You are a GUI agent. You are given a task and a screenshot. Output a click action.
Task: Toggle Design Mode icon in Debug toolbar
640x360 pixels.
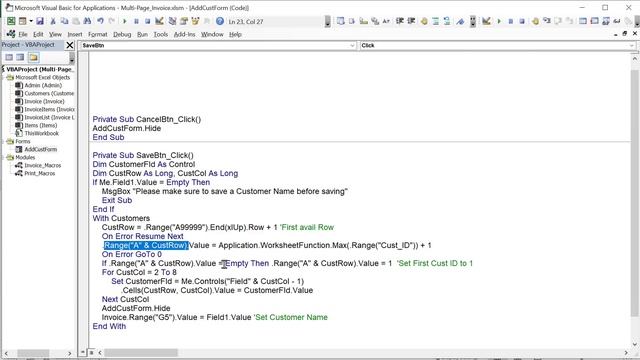tap(486, 21)
